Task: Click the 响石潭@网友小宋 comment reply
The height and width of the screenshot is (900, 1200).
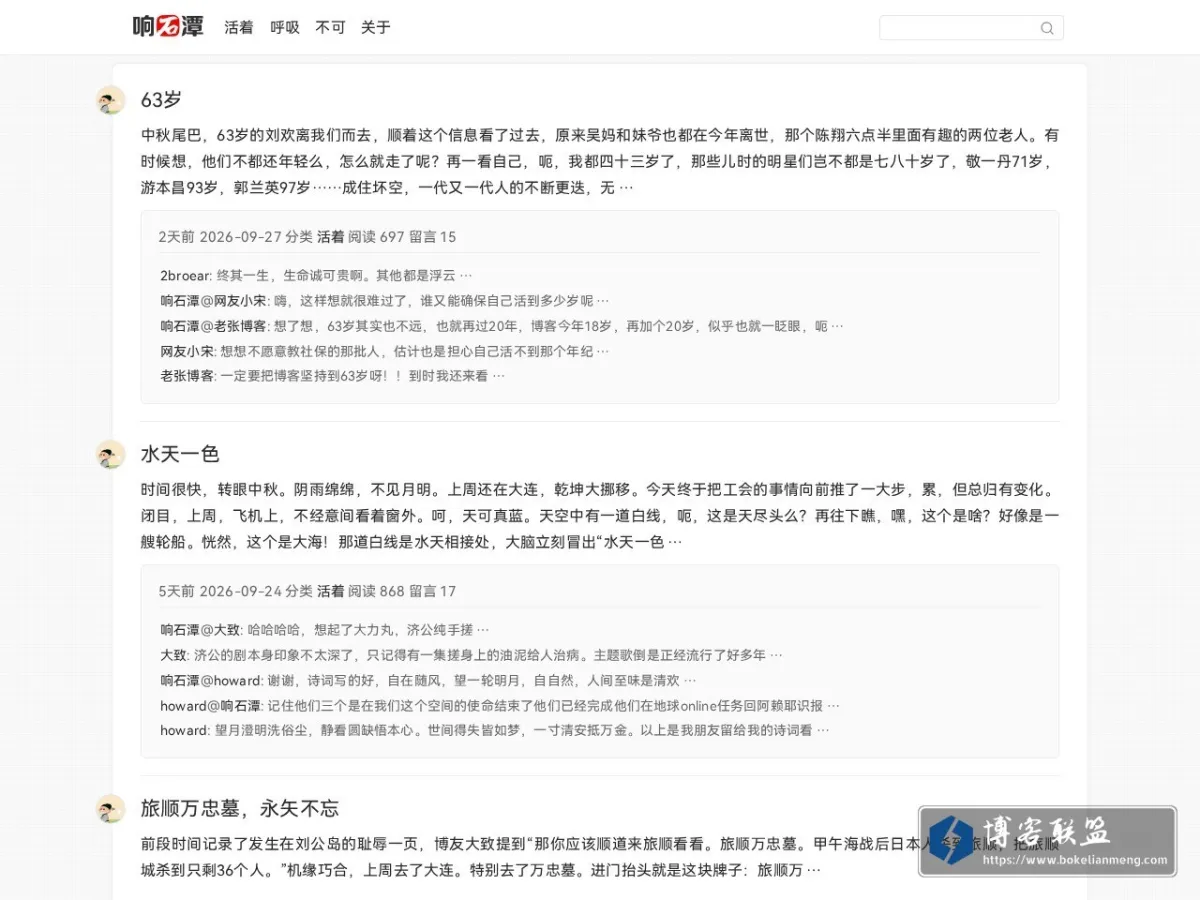Action: click(x=385, y=300)
